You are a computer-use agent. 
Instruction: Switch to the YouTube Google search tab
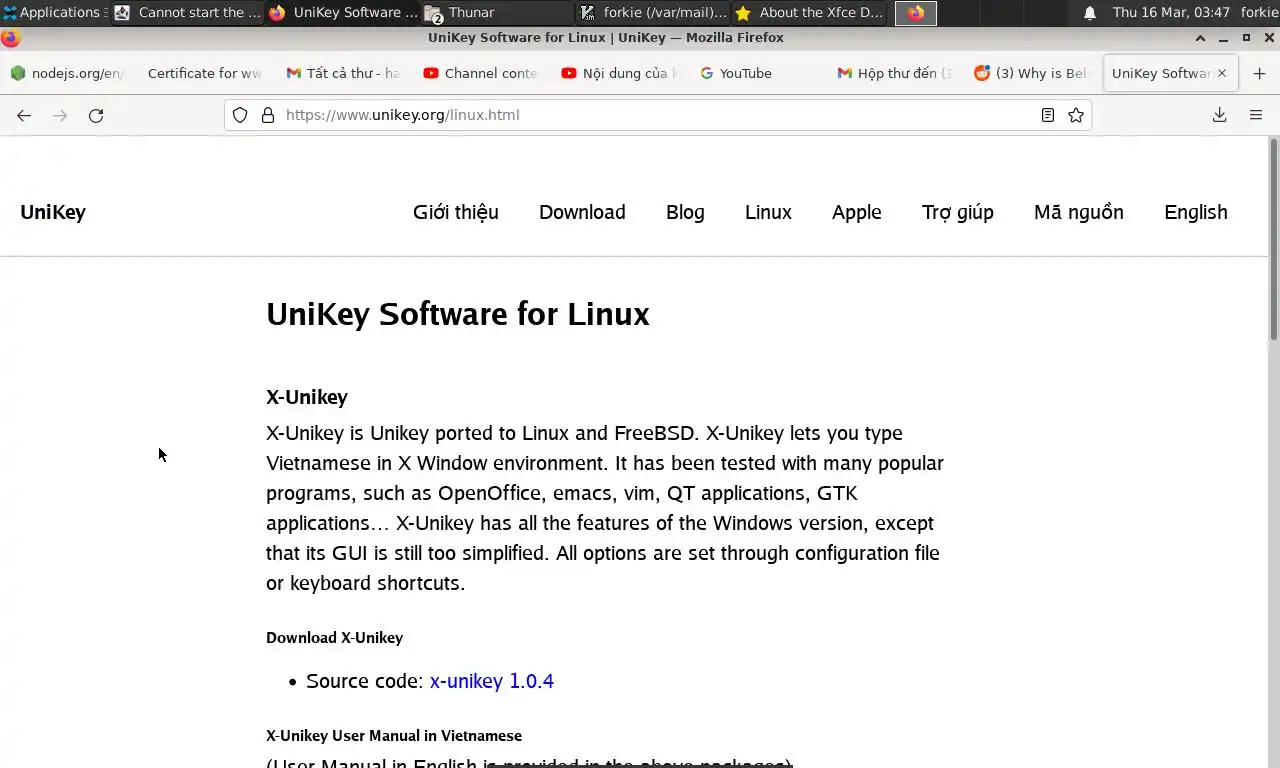tap(756, 73)
